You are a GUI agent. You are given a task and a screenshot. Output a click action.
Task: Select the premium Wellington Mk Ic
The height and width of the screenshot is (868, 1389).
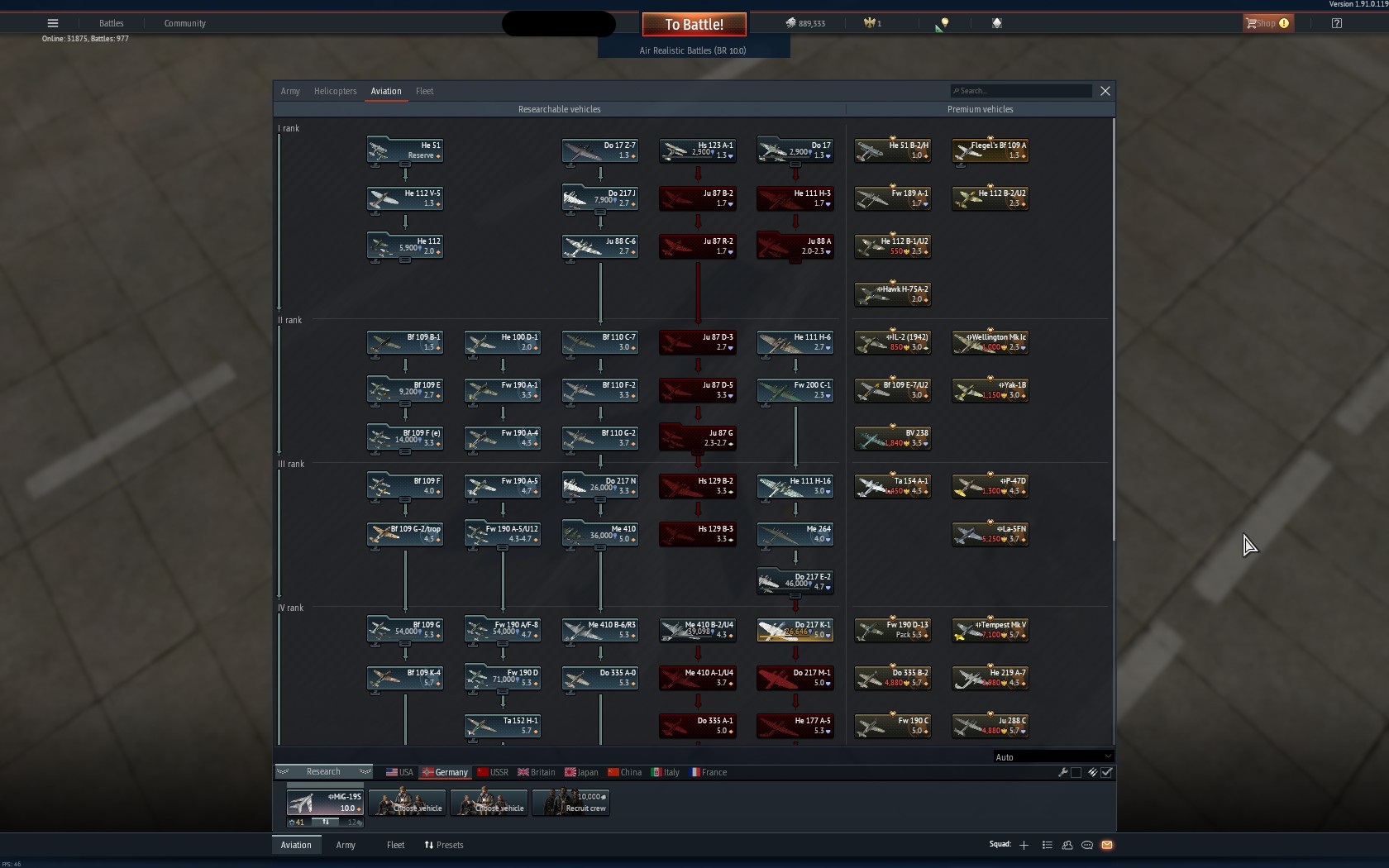click(990, 342)
